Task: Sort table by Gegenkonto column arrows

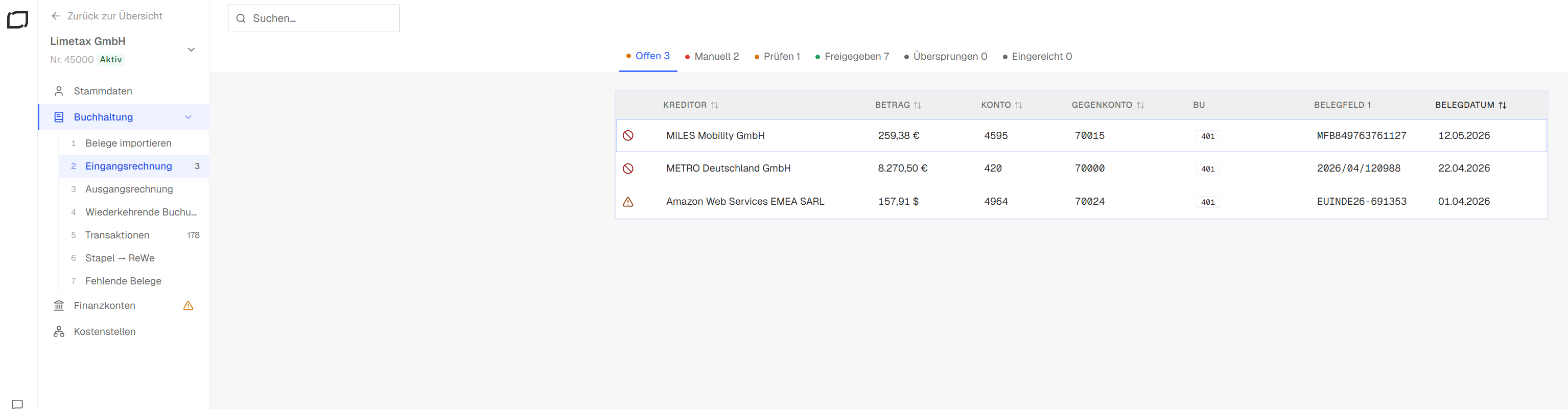Action: tap(1140, 105)
